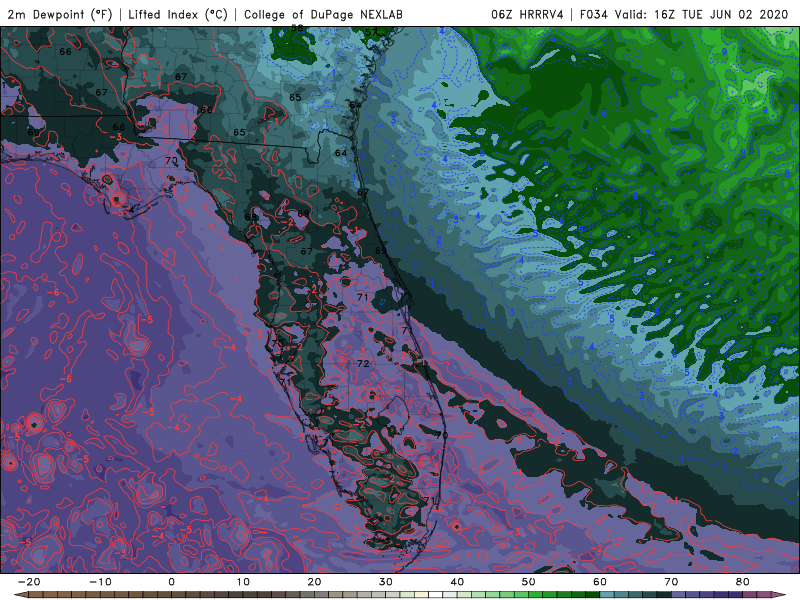Image resolution: width=800 pixels, height=600 pixels.
Task: Click the "Lifted Index (°C)" title text
Action: [178, 15]
